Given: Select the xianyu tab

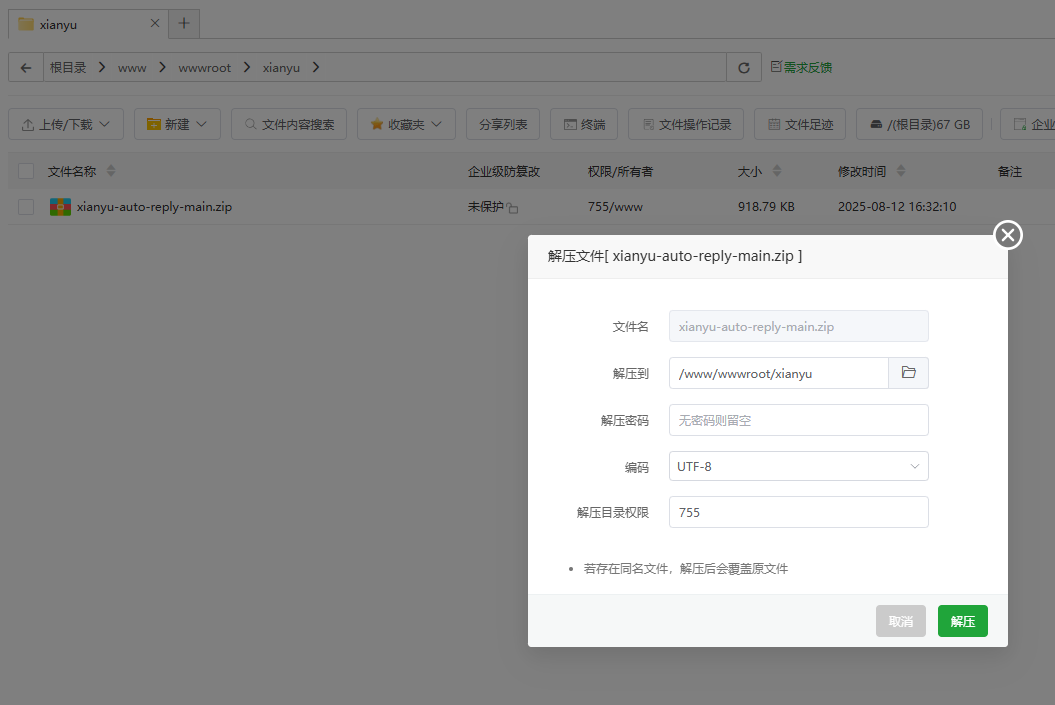Looking at the screenshot, I should 88,24.
